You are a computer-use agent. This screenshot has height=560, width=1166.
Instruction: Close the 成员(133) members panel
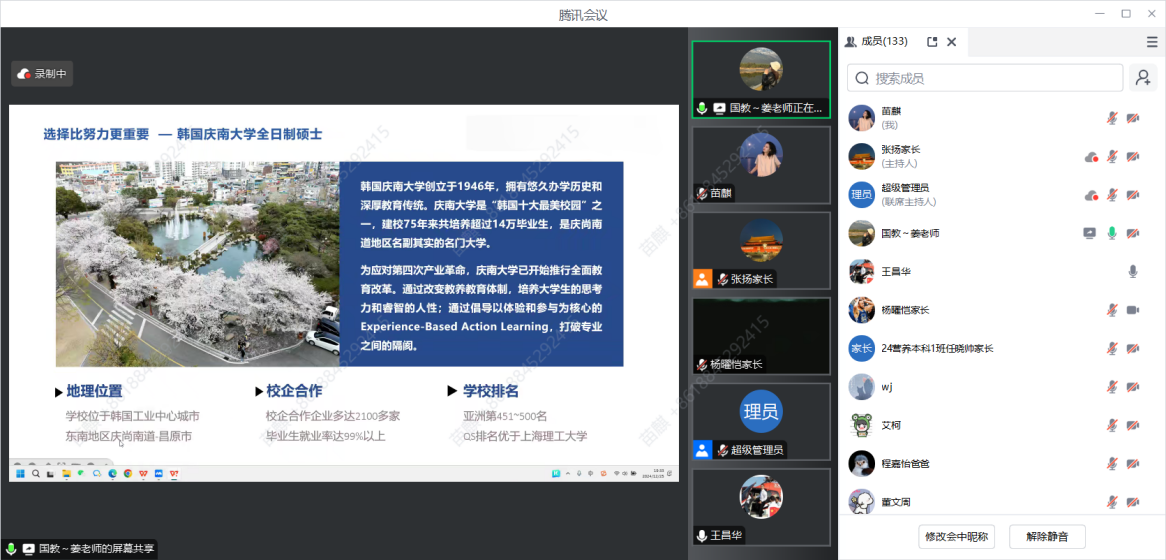(951, 42)
